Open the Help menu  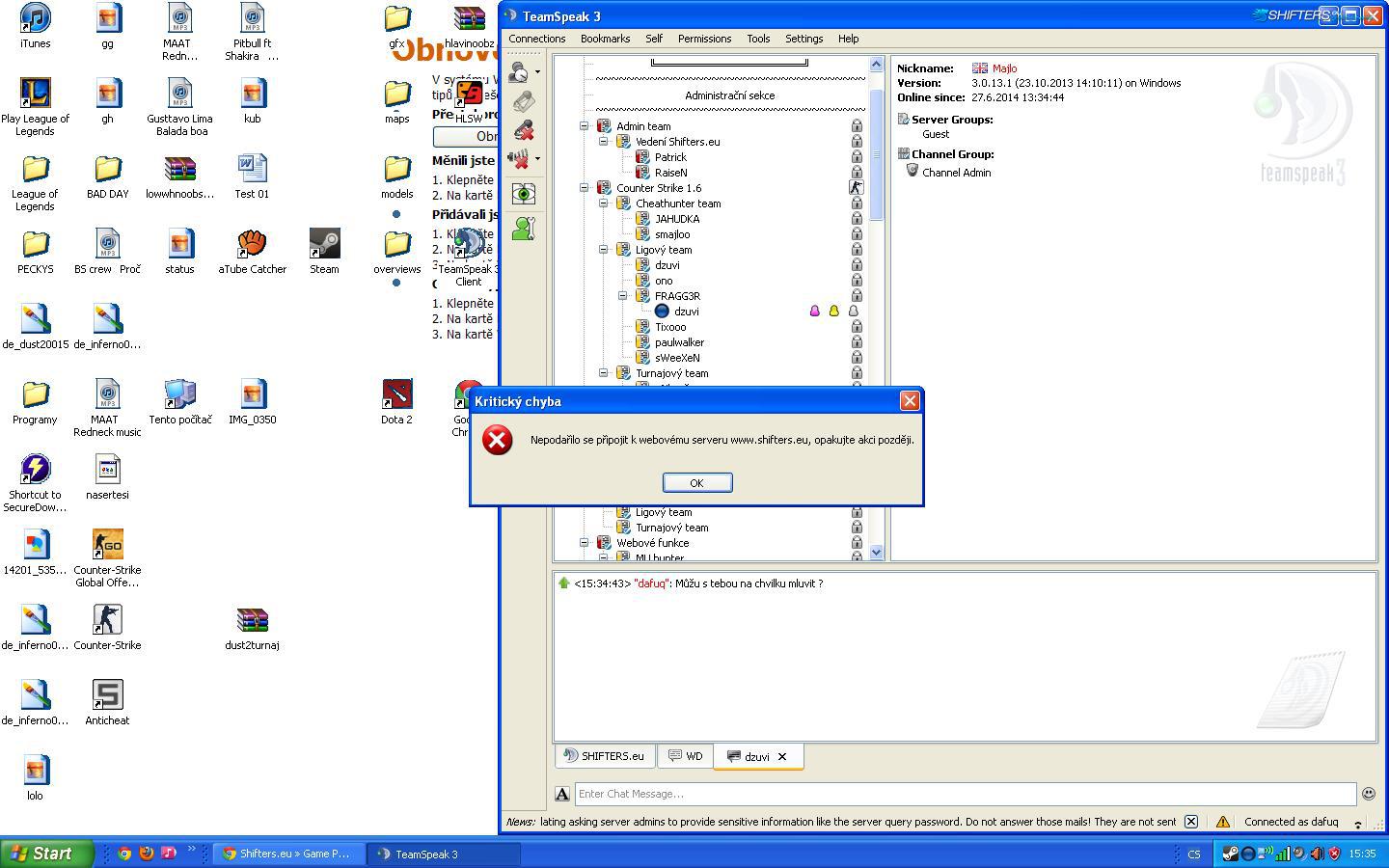pos(849,39)
